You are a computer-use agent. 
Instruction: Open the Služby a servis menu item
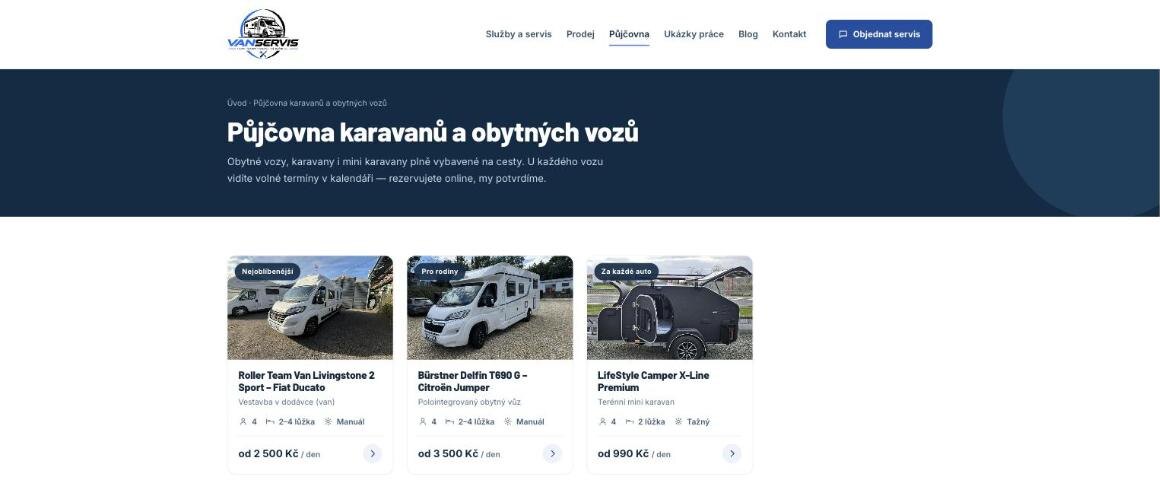(x=519, y=34)
